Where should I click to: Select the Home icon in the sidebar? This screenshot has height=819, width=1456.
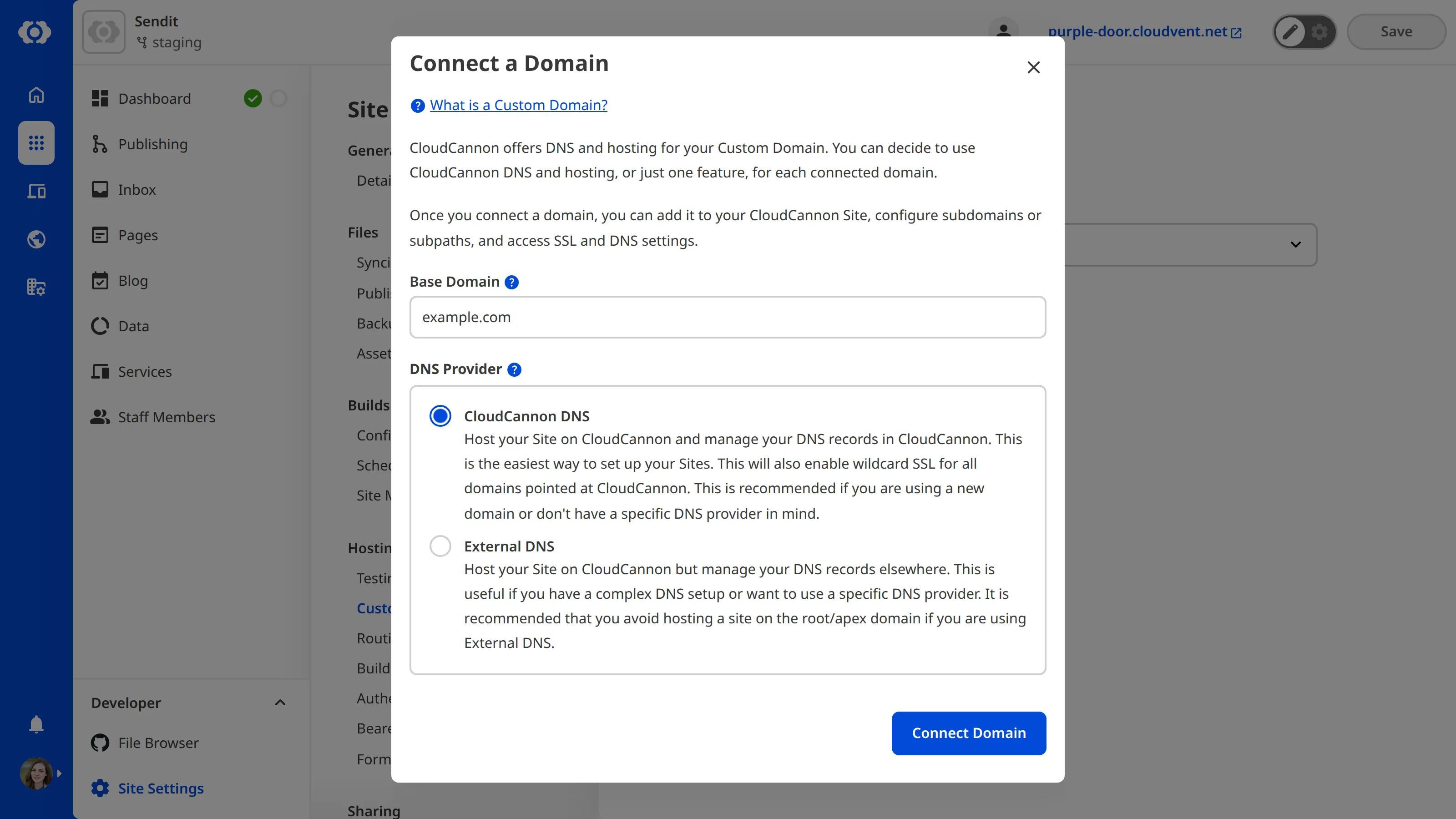35,95
